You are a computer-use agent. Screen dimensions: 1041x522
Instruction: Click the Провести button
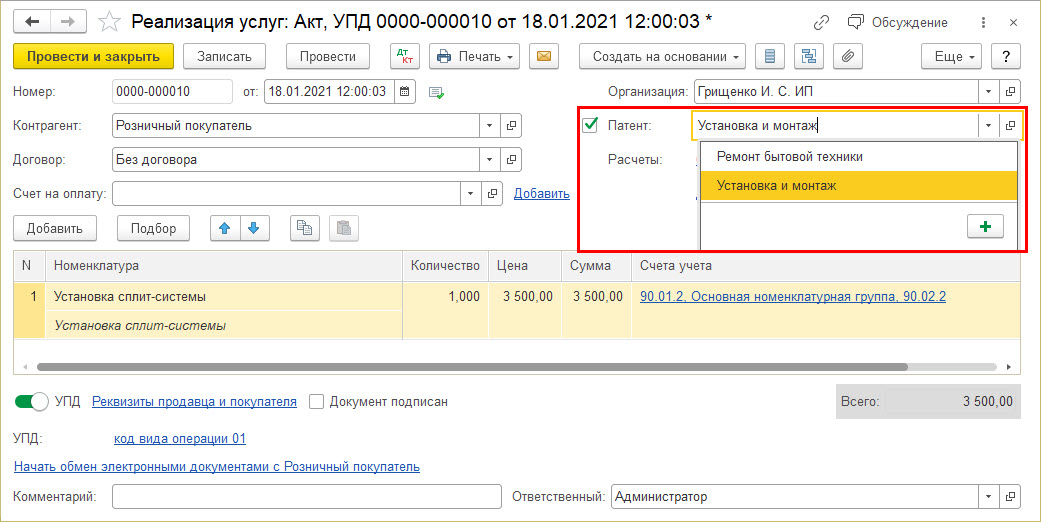pos(328,56)
